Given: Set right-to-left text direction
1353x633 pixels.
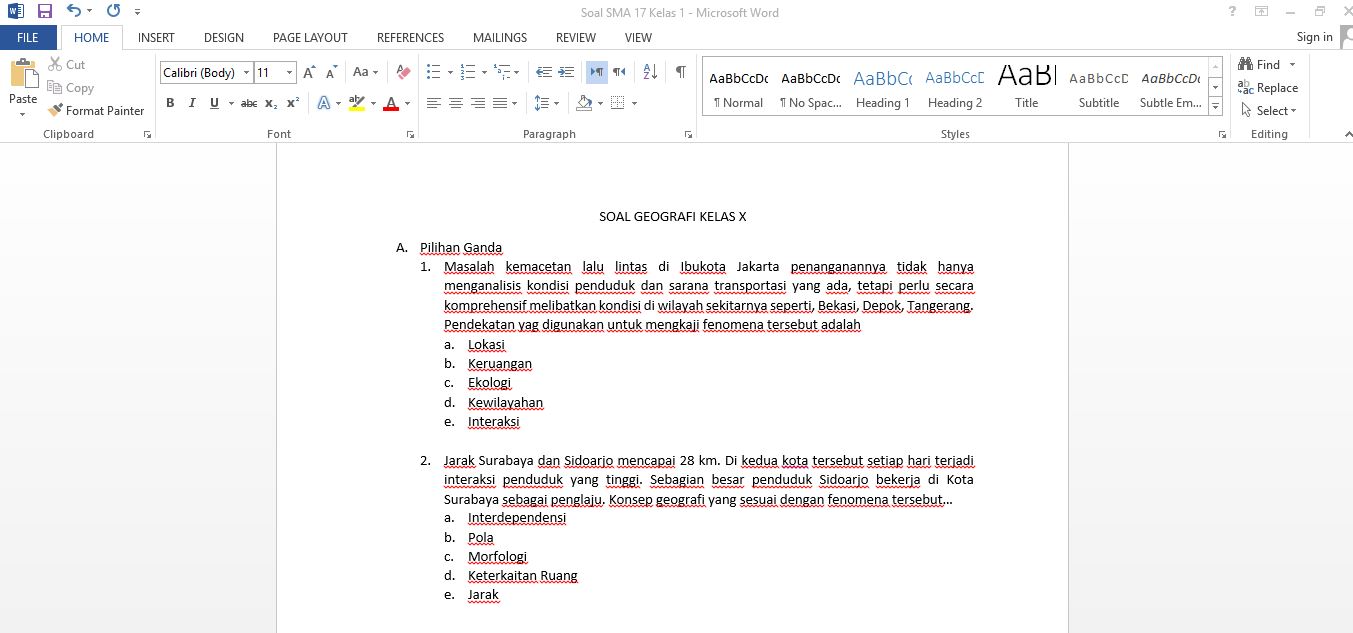Looking at the screenshot, I should tap(619, 73).
